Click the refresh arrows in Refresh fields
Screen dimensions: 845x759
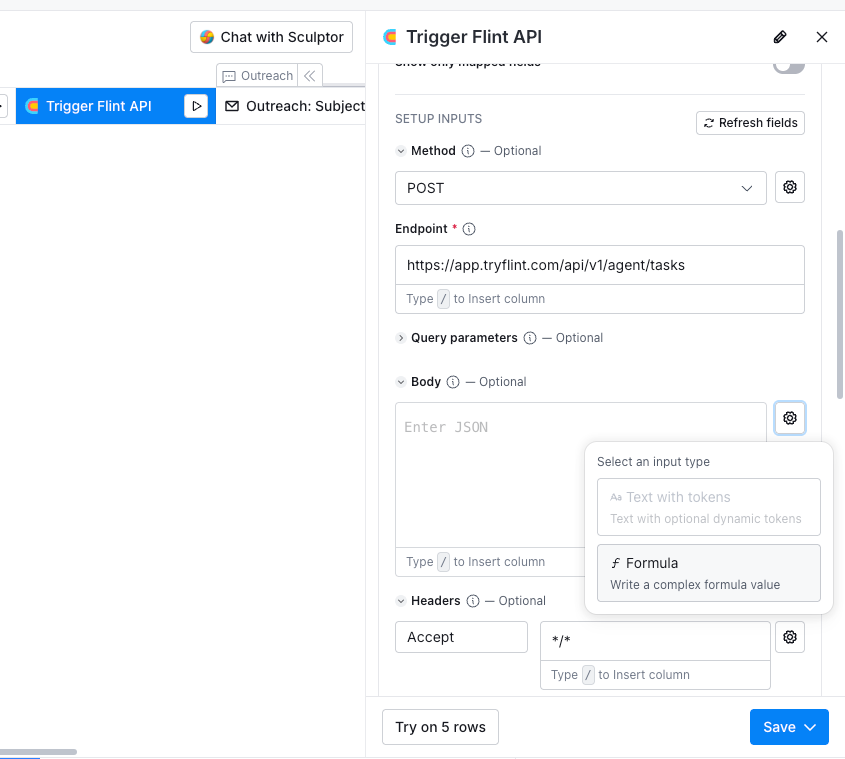coord(709,123)
